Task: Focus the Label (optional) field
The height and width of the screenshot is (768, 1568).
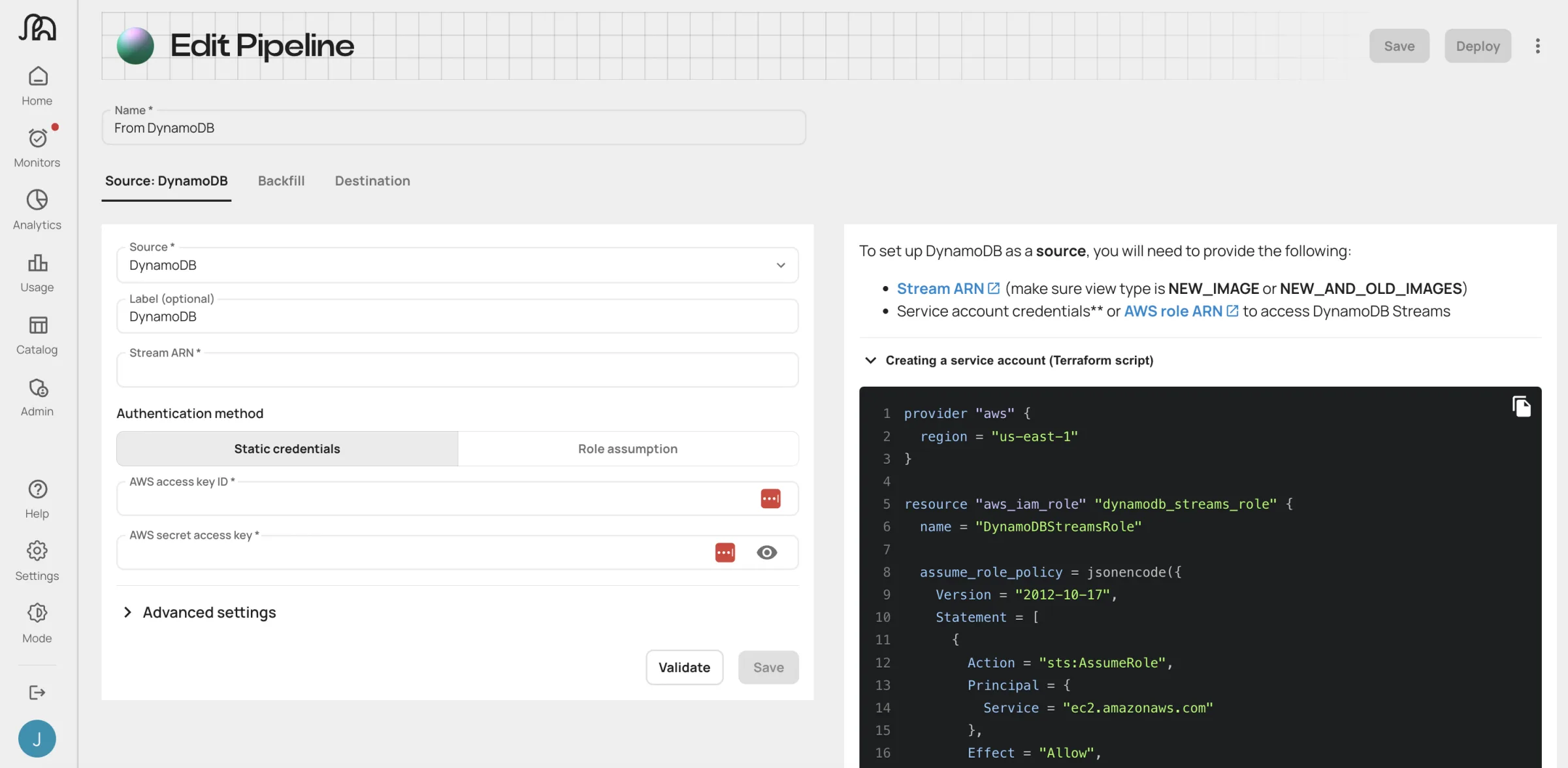Action: [x=457, y=317]
